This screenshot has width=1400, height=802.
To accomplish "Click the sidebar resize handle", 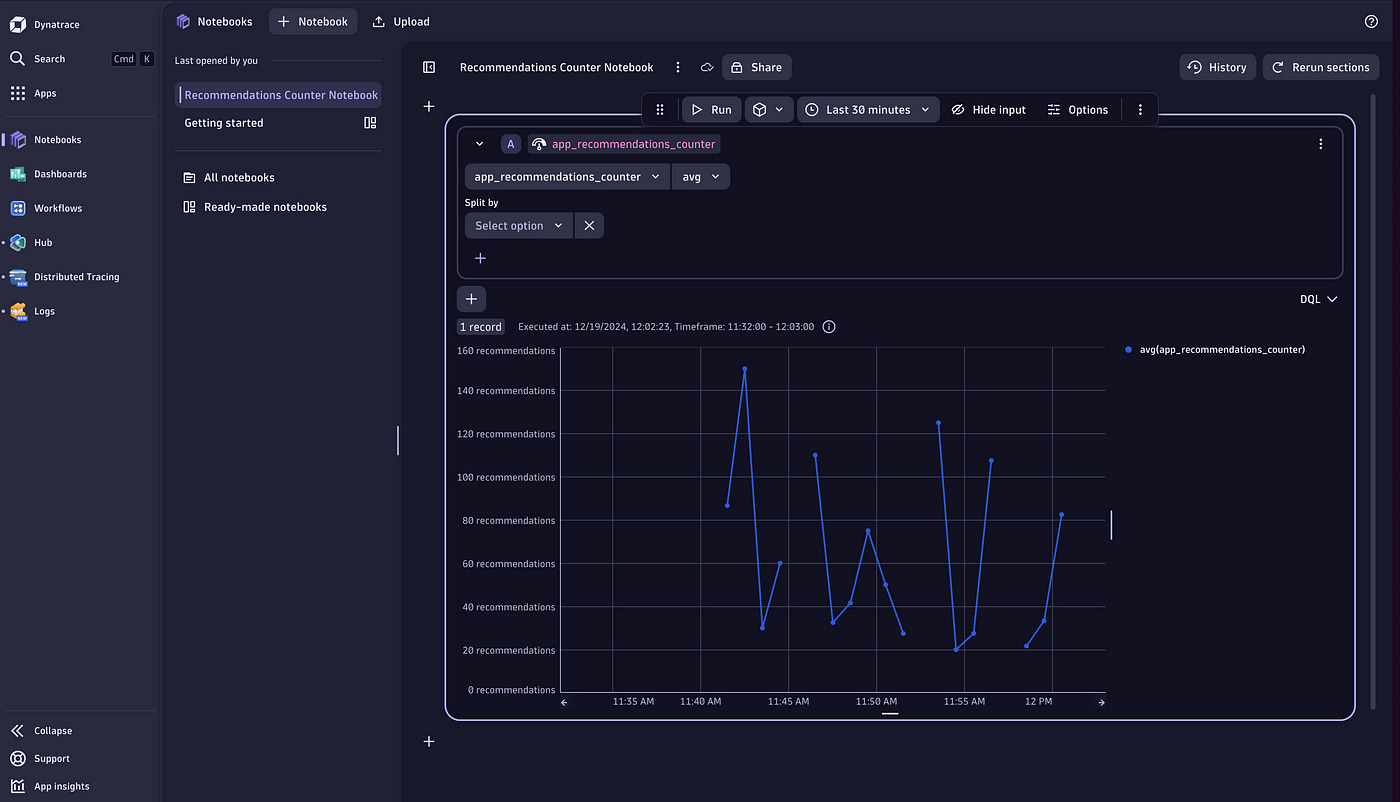I will [398, 440].
